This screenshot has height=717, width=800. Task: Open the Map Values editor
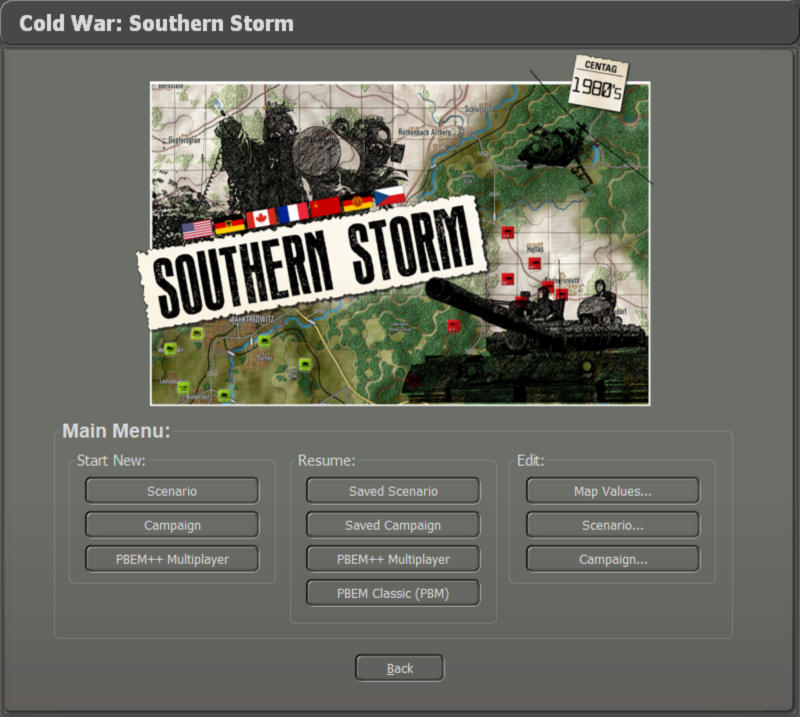tap(612, 490)
